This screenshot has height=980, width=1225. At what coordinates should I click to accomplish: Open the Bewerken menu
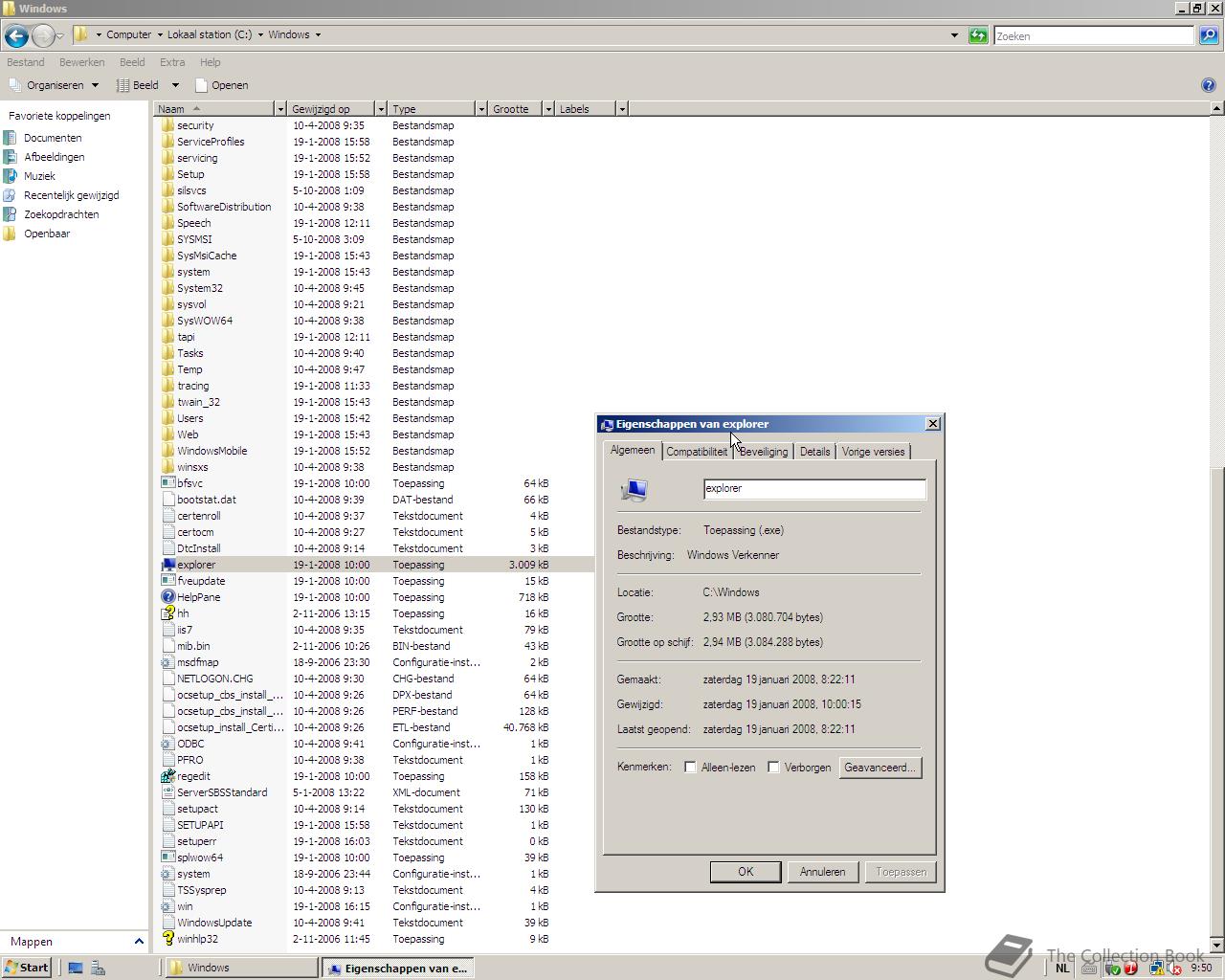[x=81, y=62]
